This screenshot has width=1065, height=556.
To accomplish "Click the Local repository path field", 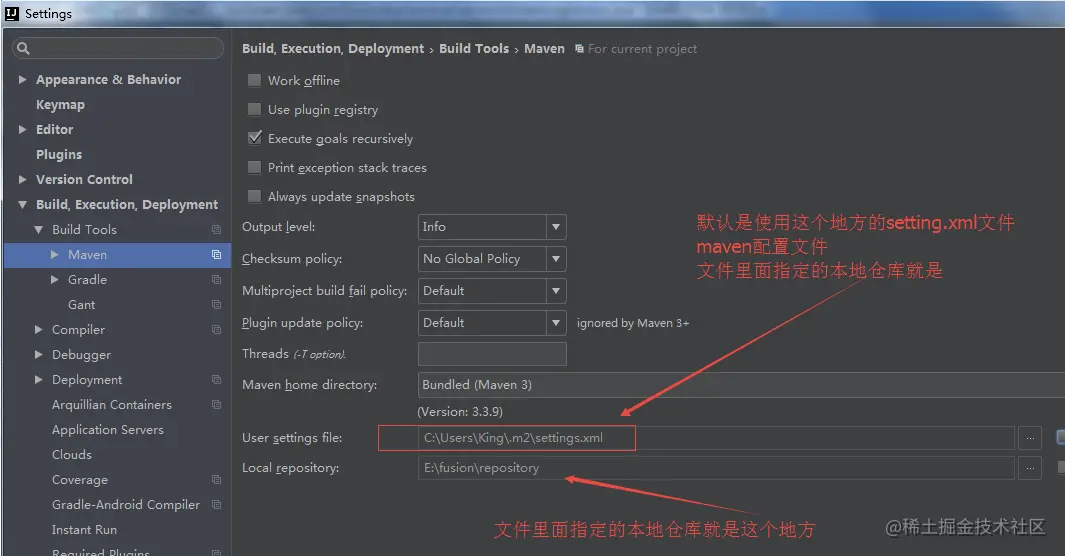I will (716, 468).
